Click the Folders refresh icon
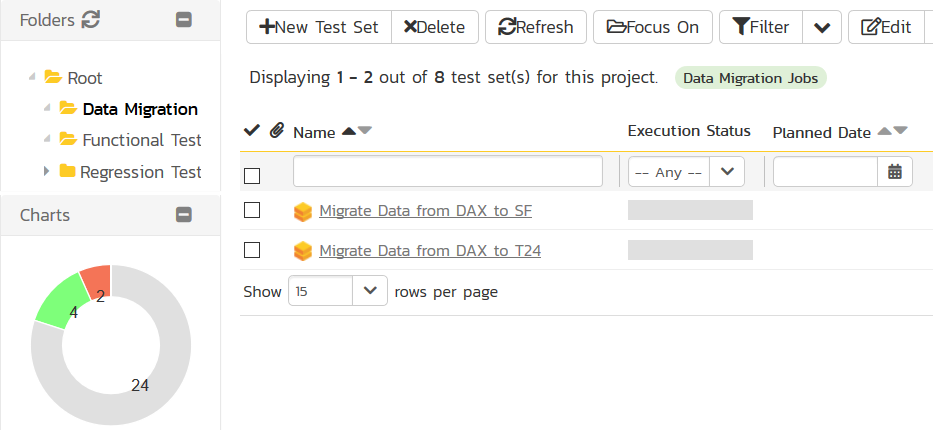 91,19
